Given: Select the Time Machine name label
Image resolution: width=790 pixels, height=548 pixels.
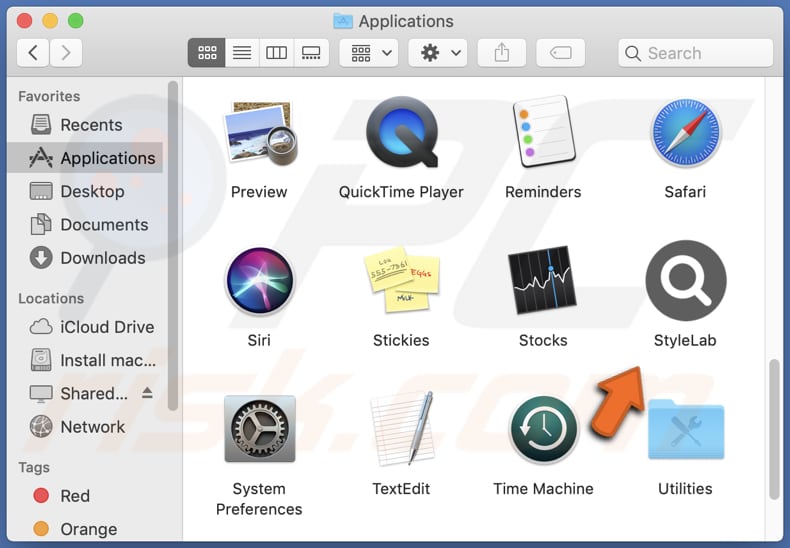Looking at the screenshot, I should pos(543,489).
